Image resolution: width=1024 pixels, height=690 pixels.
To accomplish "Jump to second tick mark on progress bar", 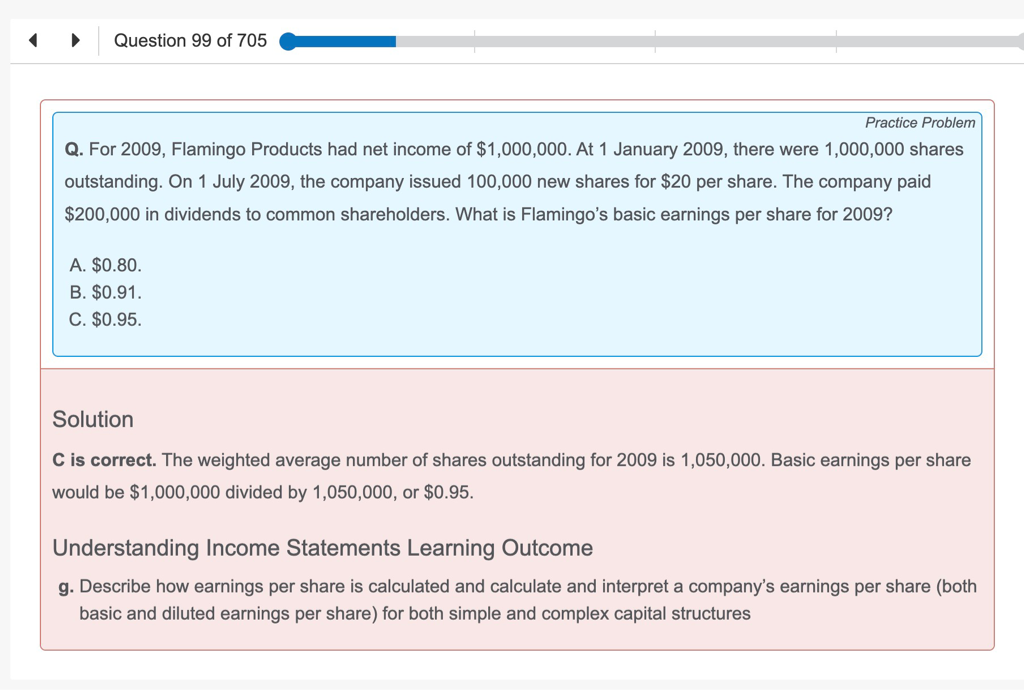I will (655, 41).
